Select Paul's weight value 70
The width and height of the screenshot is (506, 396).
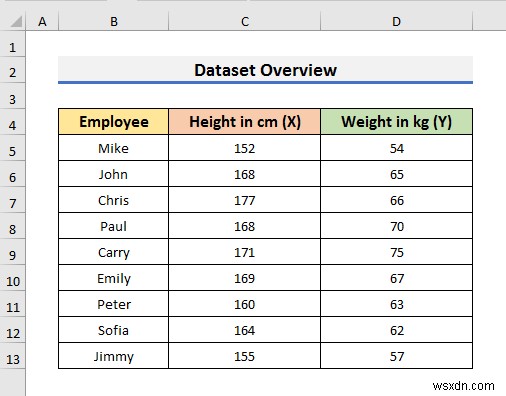coord(396,226)
